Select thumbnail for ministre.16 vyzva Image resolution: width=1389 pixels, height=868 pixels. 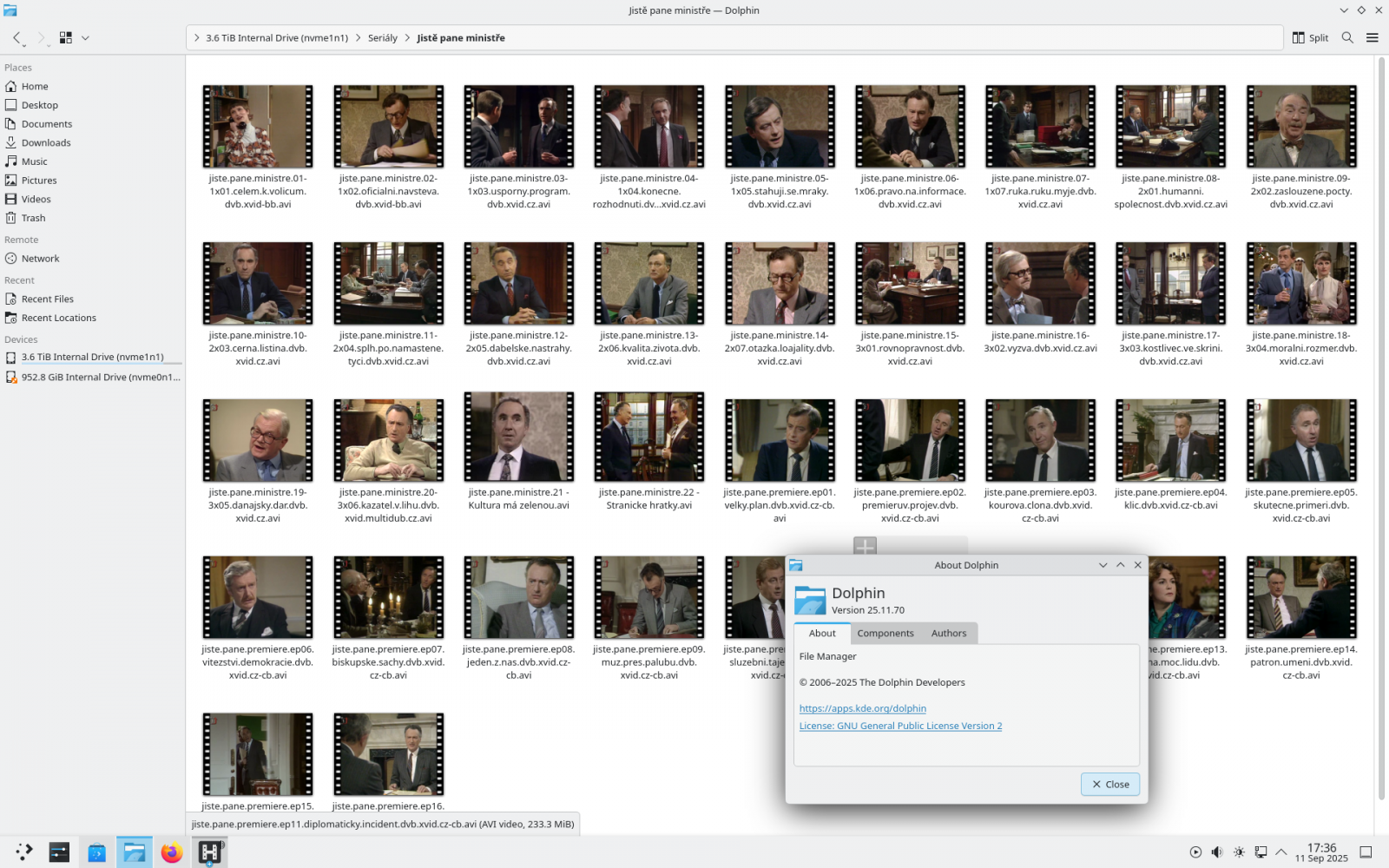tap(1040, 284)
